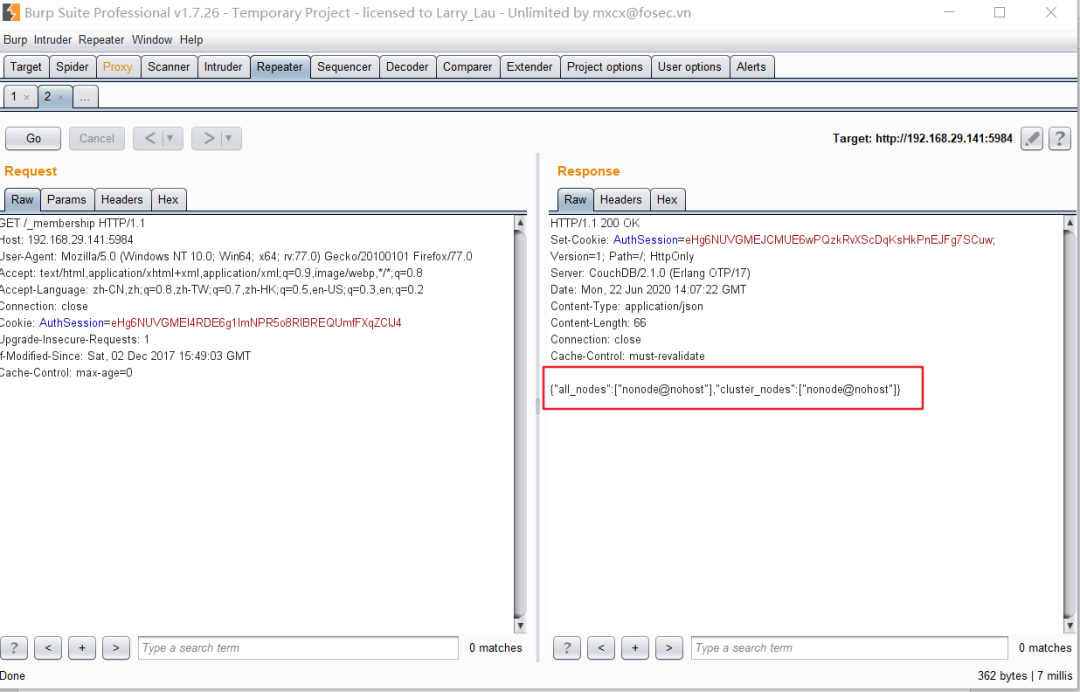Open the Alerts tab
The width and height of the screenshot is (1080, 692).
[751, 67]
